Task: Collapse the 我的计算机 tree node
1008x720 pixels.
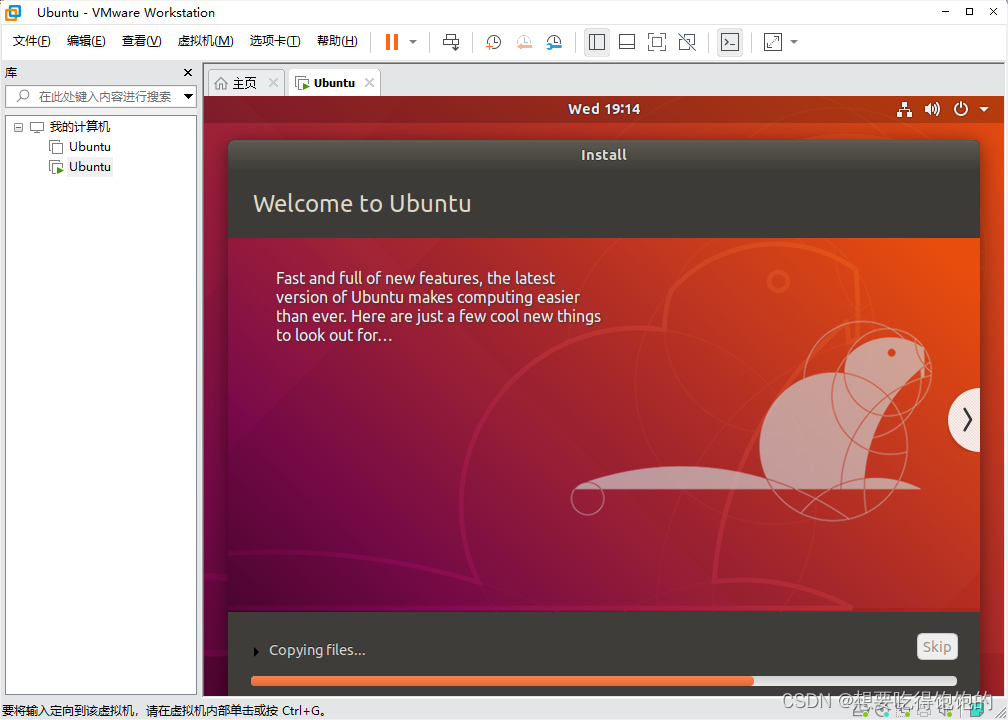Action: [19, 127]
